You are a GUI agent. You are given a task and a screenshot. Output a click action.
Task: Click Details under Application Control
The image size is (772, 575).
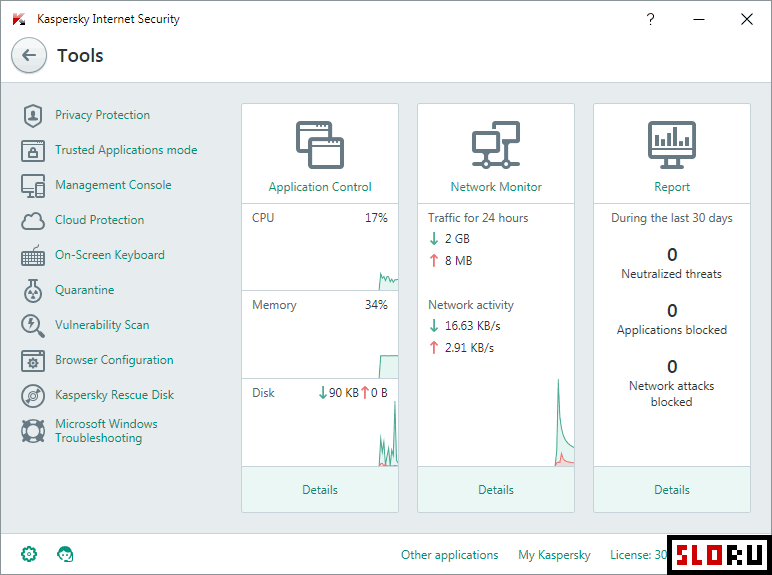(x=320, y=490)
